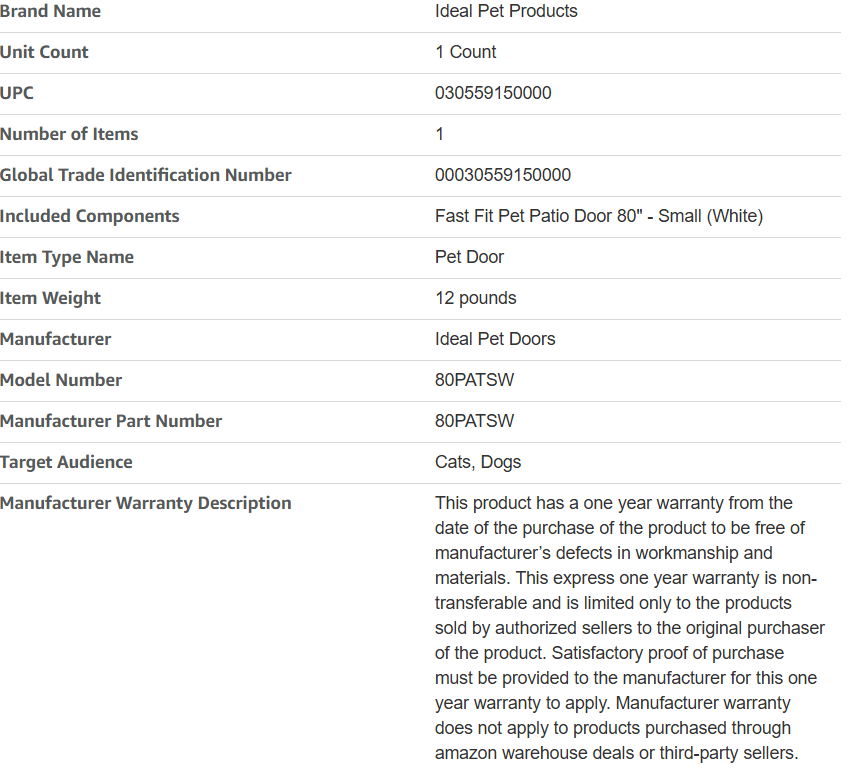Select the GTIN value 00030559150000
Image resolution: width=850 pixels, height=771 pixels.
[x=503, y=175]
